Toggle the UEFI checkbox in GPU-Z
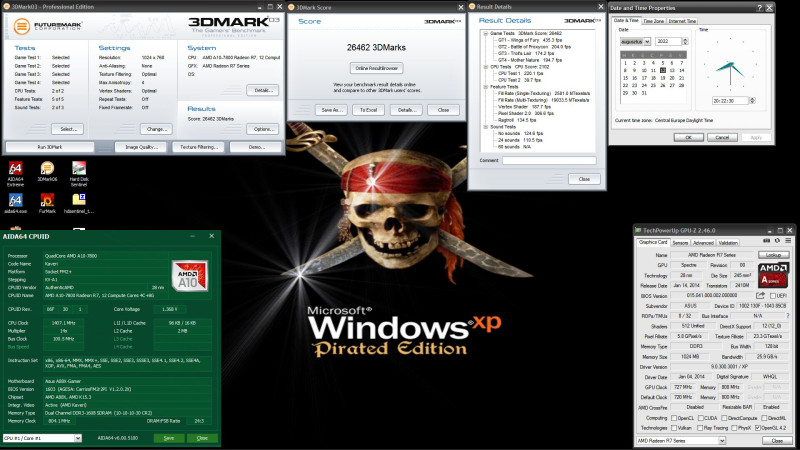This screenshot has width=800, height=450. click(x=773, y=296)
